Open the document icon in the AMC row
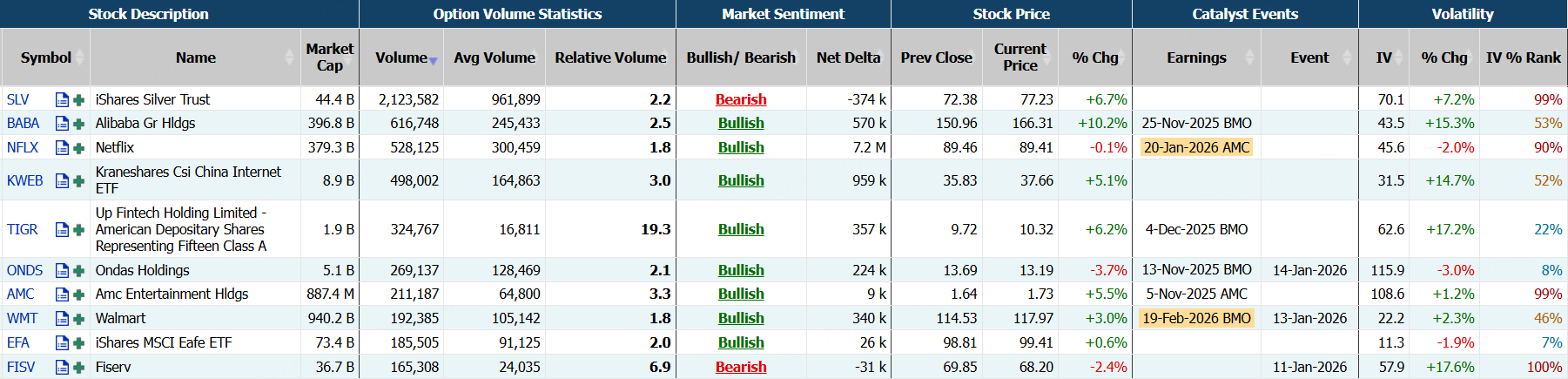The width and height of the screenshot is (1568, 379). [x=62, y=294]
